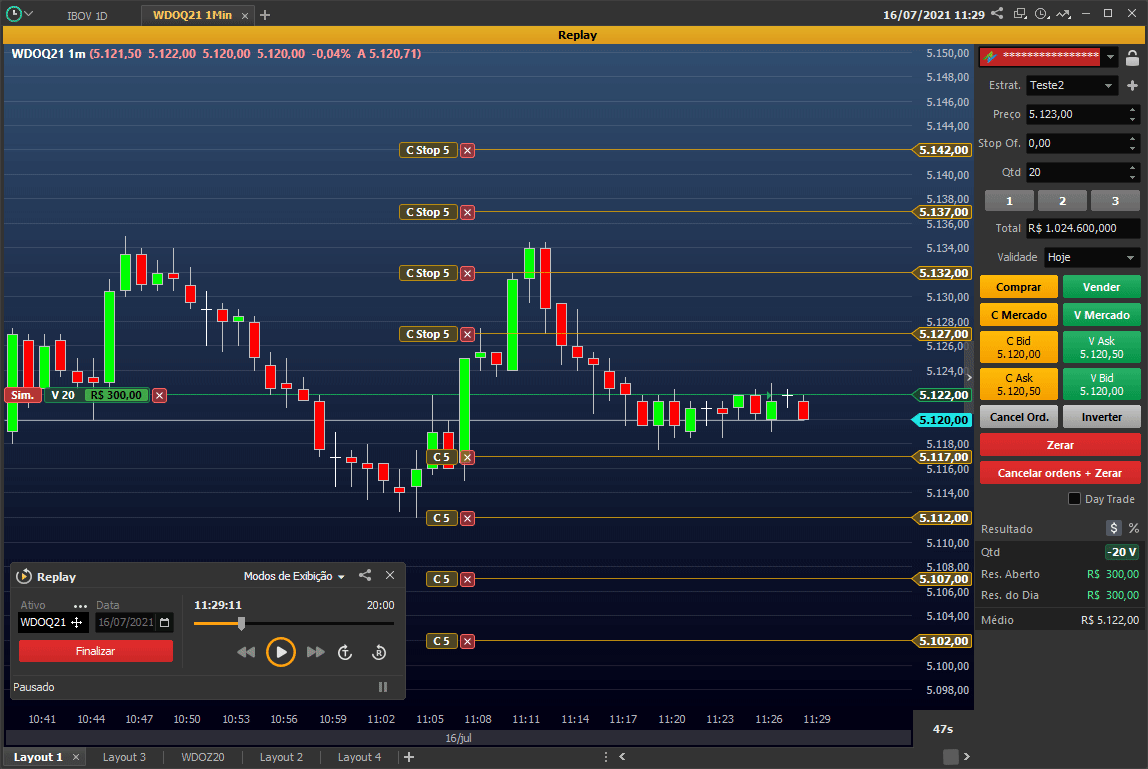Toggle the account lock icon
Viewport: 1148px width, 769px height.
pyautogui.click(x=1132, y=57)
